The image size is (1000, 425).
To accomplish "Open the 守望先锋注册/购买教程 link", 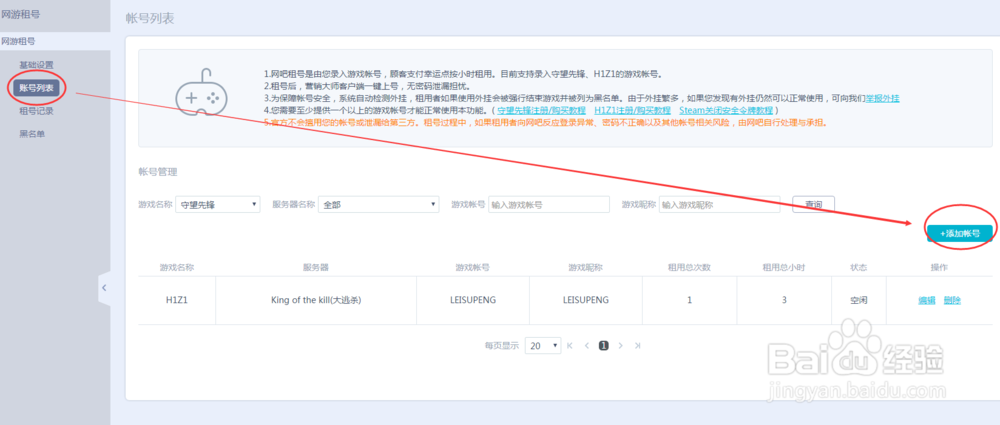I will pos(541,110).
